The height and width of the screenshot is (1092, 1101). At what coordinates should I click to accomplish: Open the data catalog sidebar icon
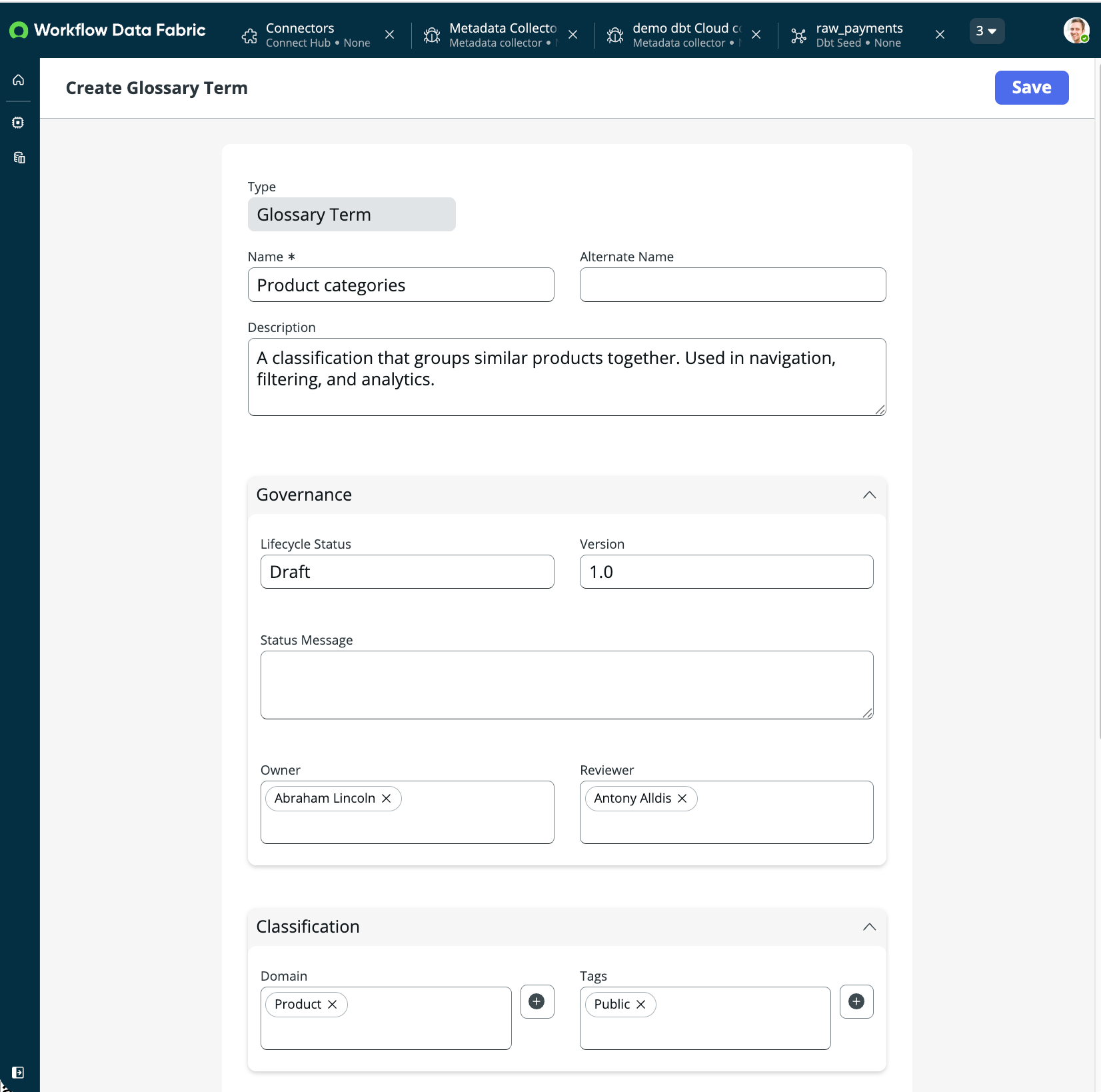pos(19,158)
